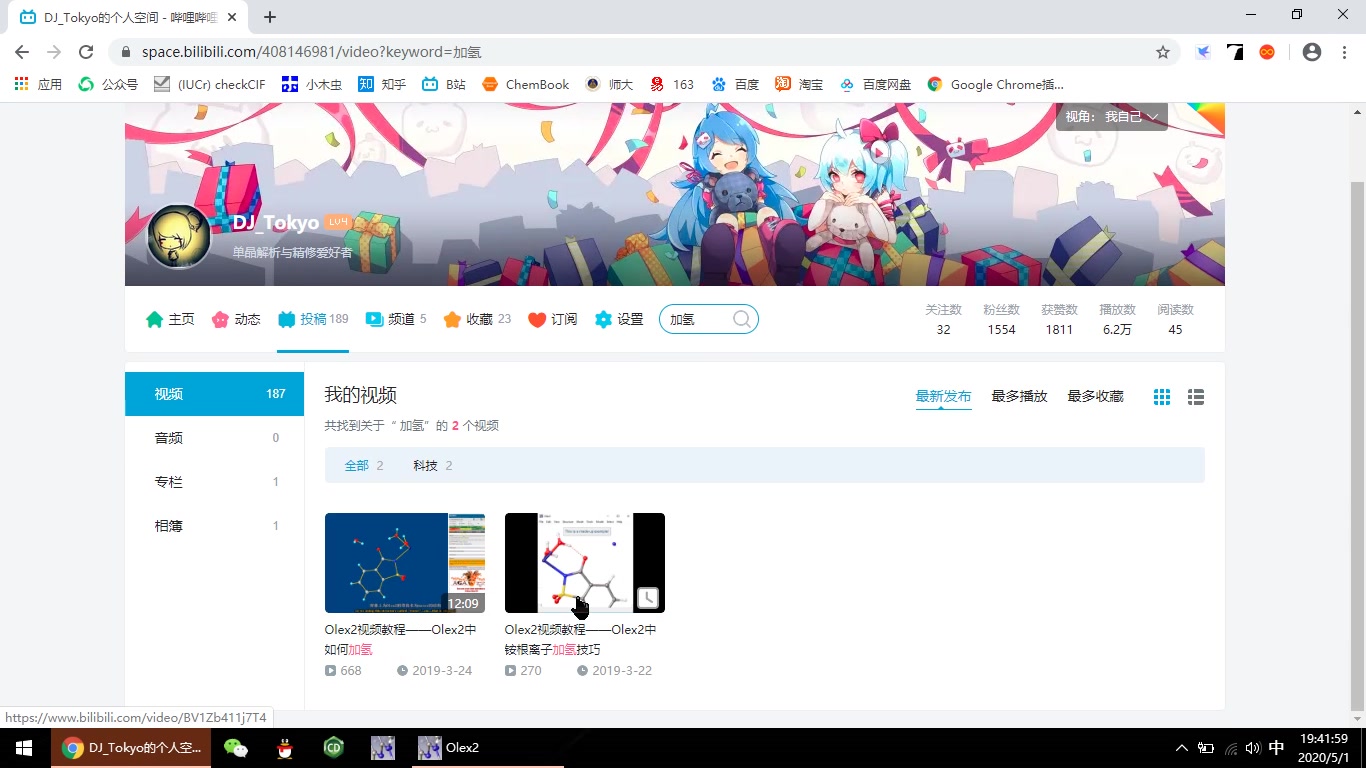Open the 应用 apps bookmark

(38, 85)
